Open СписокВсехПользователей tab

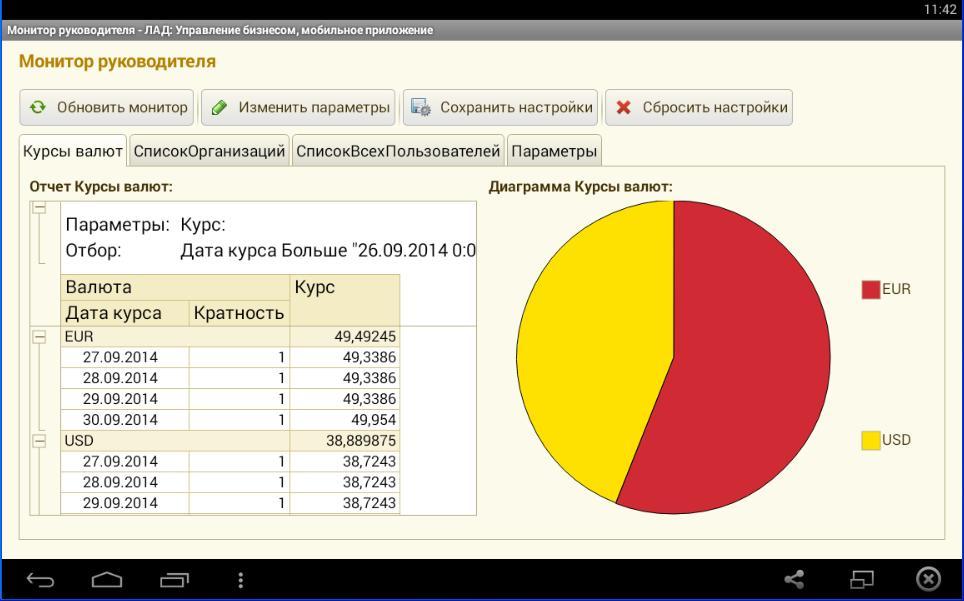[398, 151]
